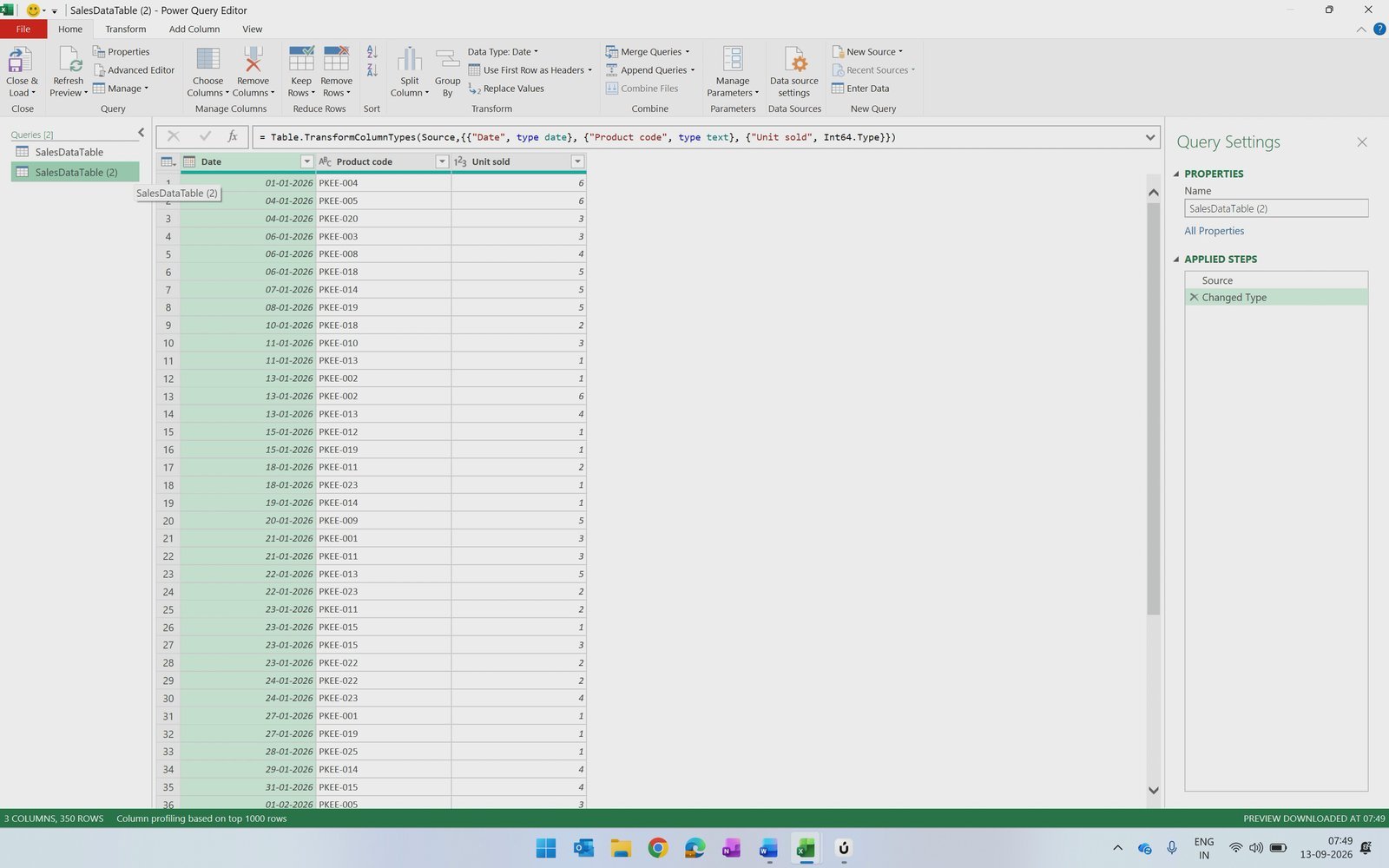Click the Split Column icon
Image resolution: width=1389 pixels, height=868 pixels.
(410, 59)
